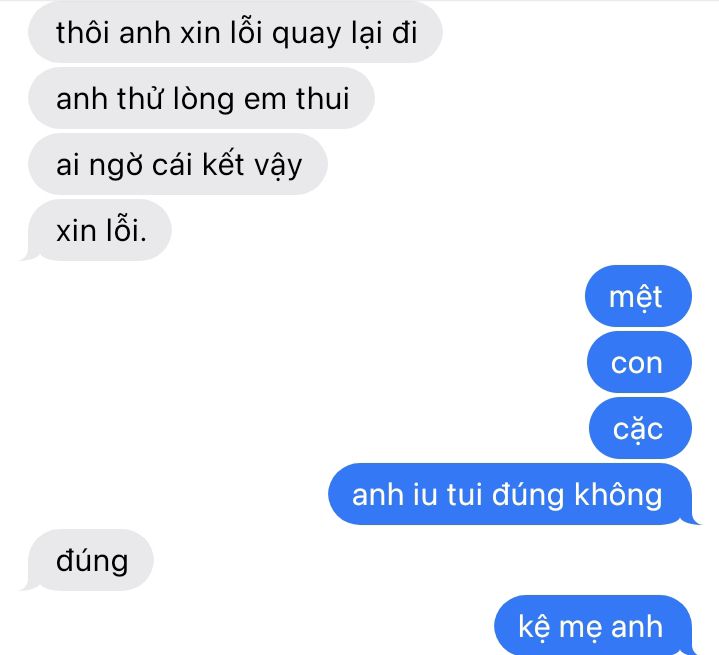The image size is (719, 655).
Task: Click the word "thôi" starting the first message
Action: tap(83, 33)
